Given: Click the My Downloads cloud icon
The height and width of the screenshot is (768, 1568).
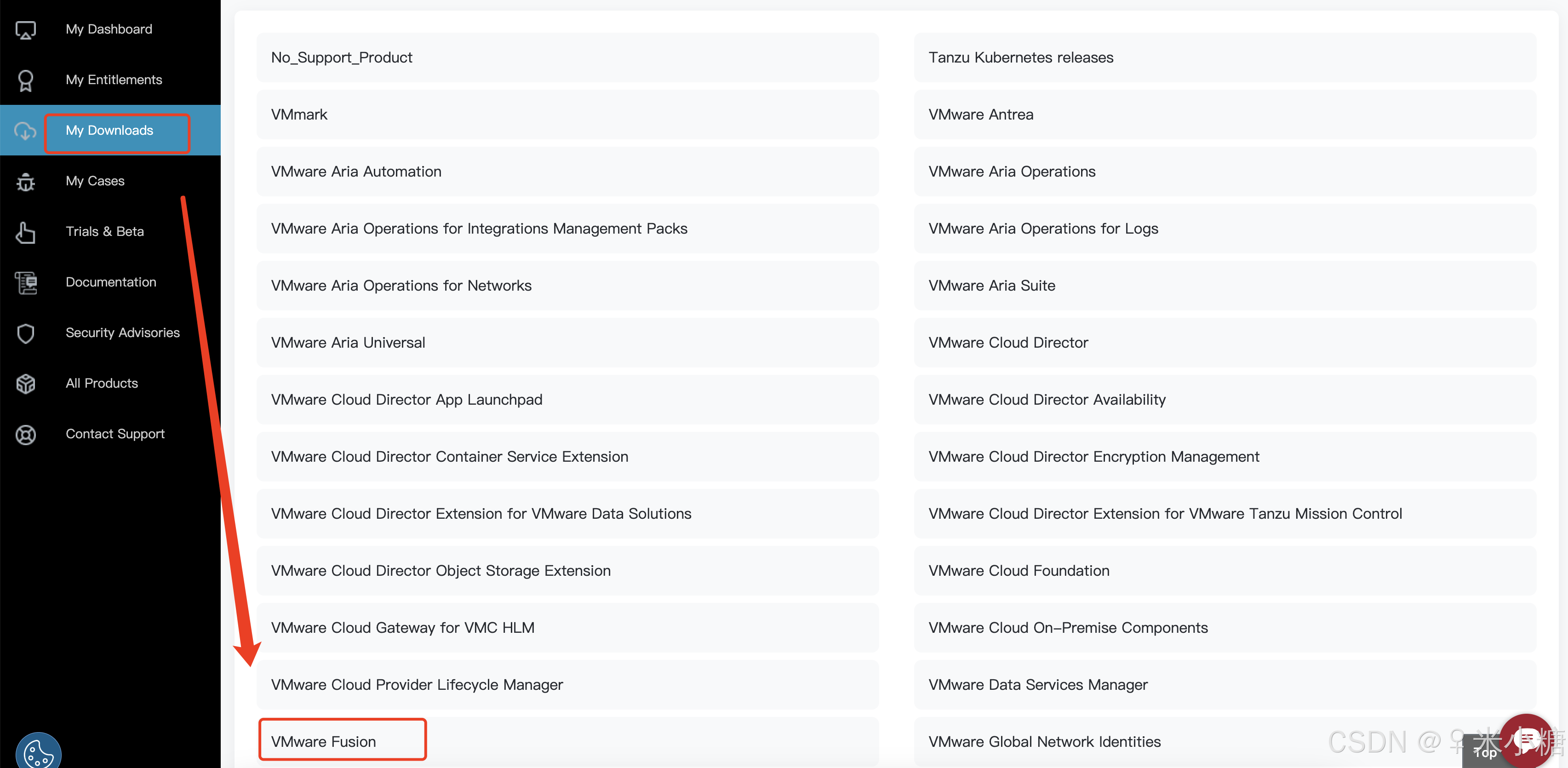Looking at the screenshot, I should click(x=26, y=131).
